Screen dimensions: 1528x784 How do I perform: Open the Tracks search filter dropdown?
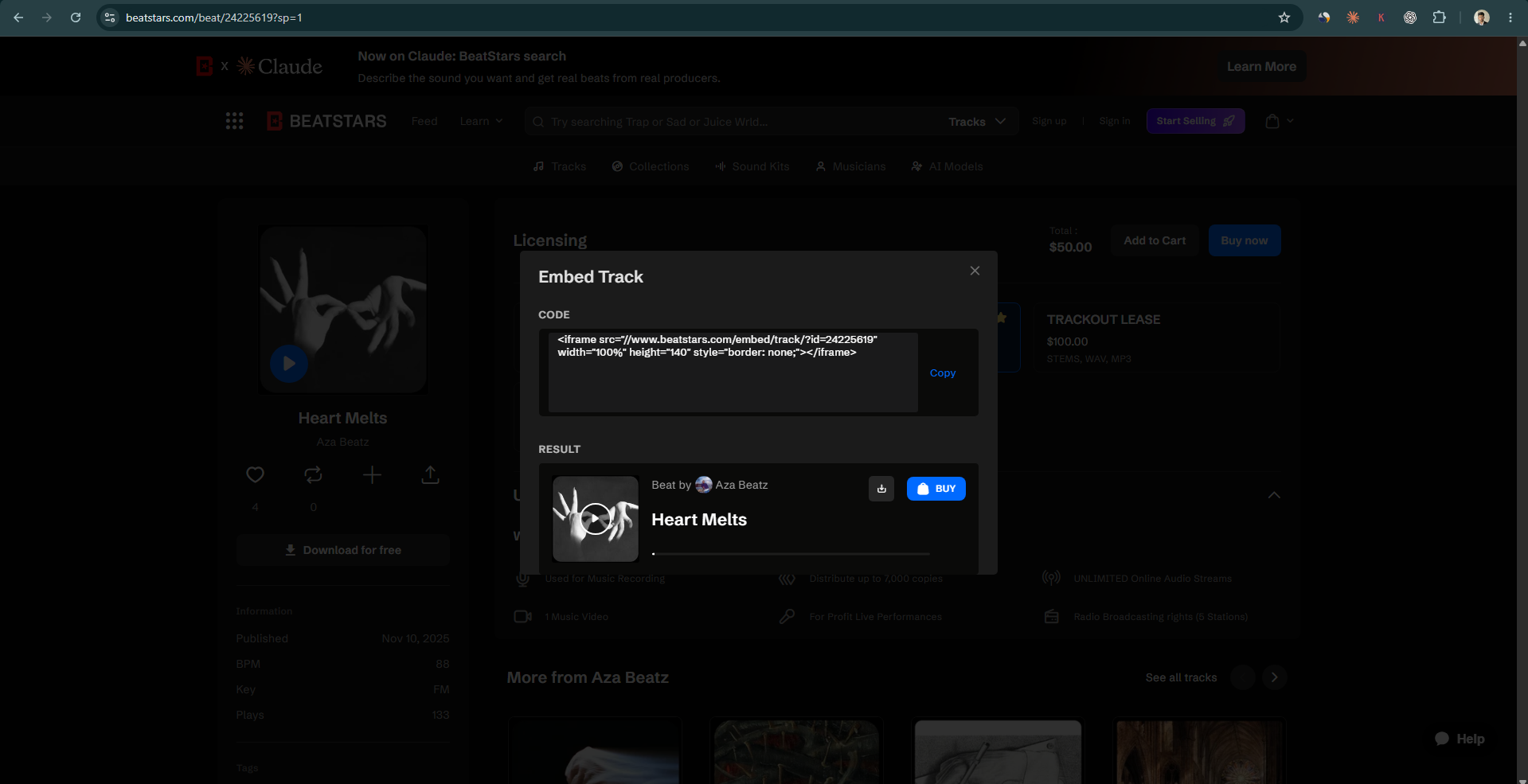tap(977, 122)
